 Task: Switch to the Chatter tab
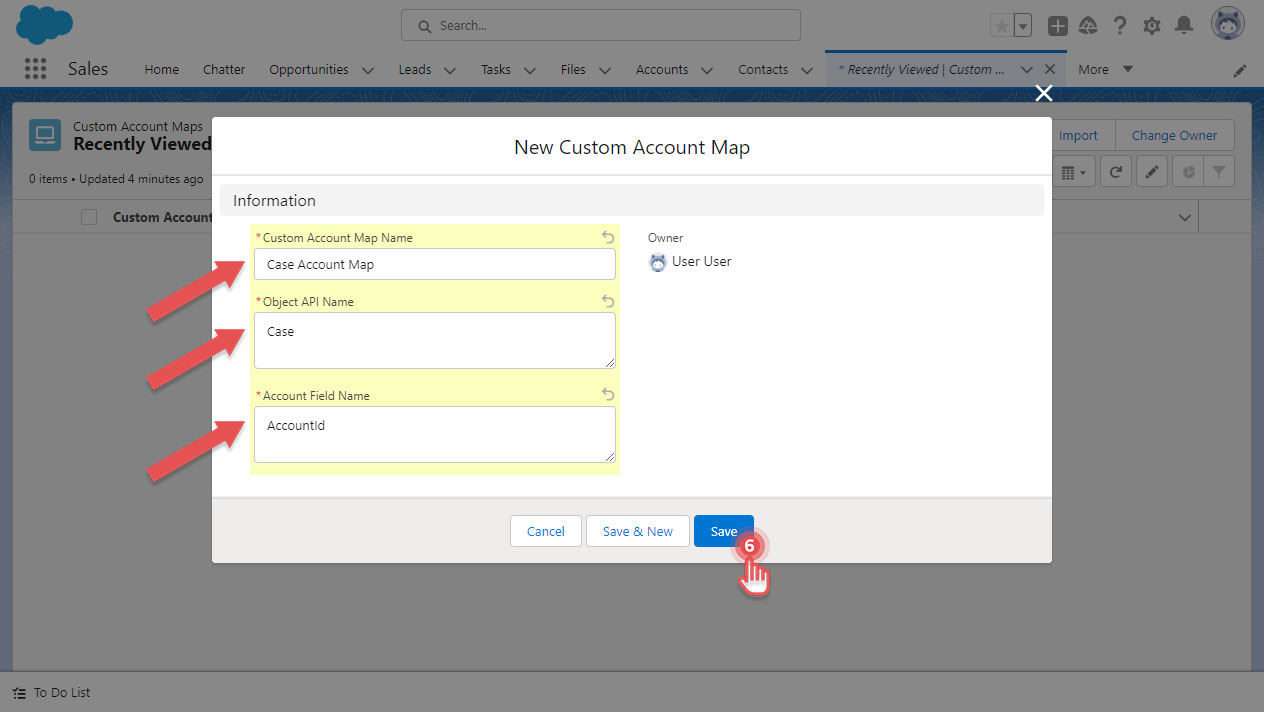click(x=223, y=69)
